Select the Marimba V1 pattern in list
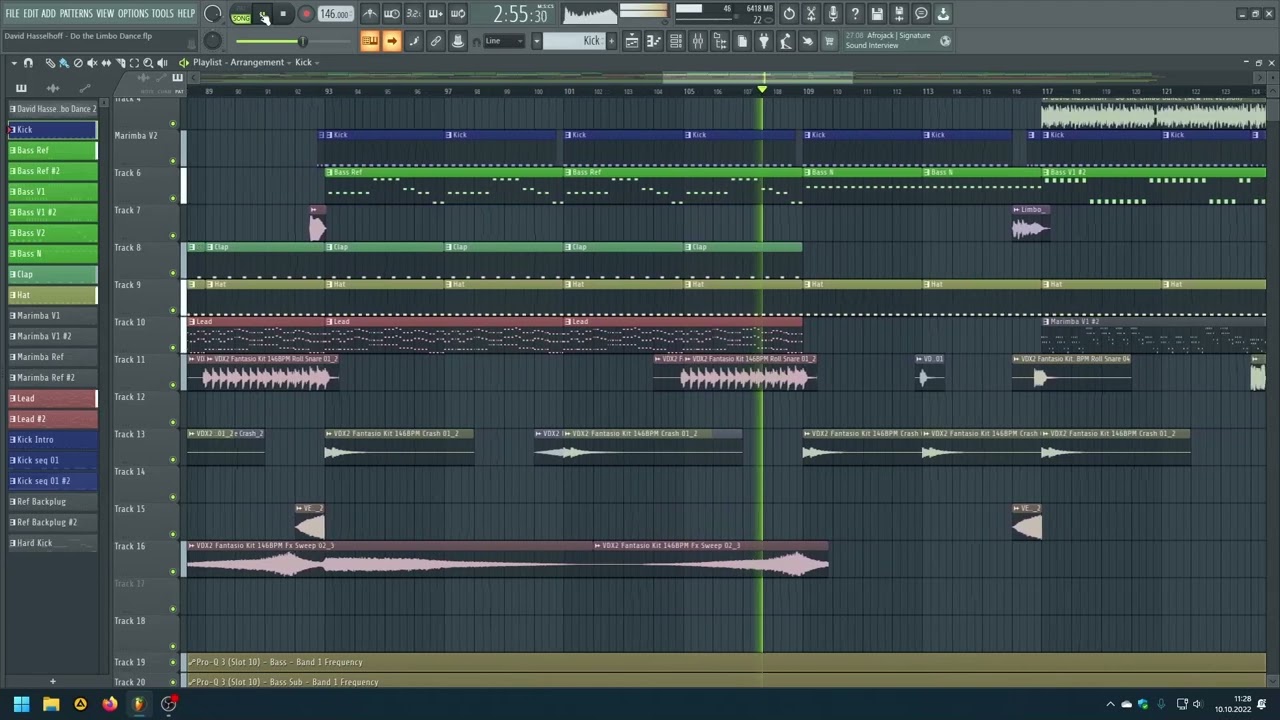The height and width of the screenshot is (720, 1280). click(x=53, y=315)
